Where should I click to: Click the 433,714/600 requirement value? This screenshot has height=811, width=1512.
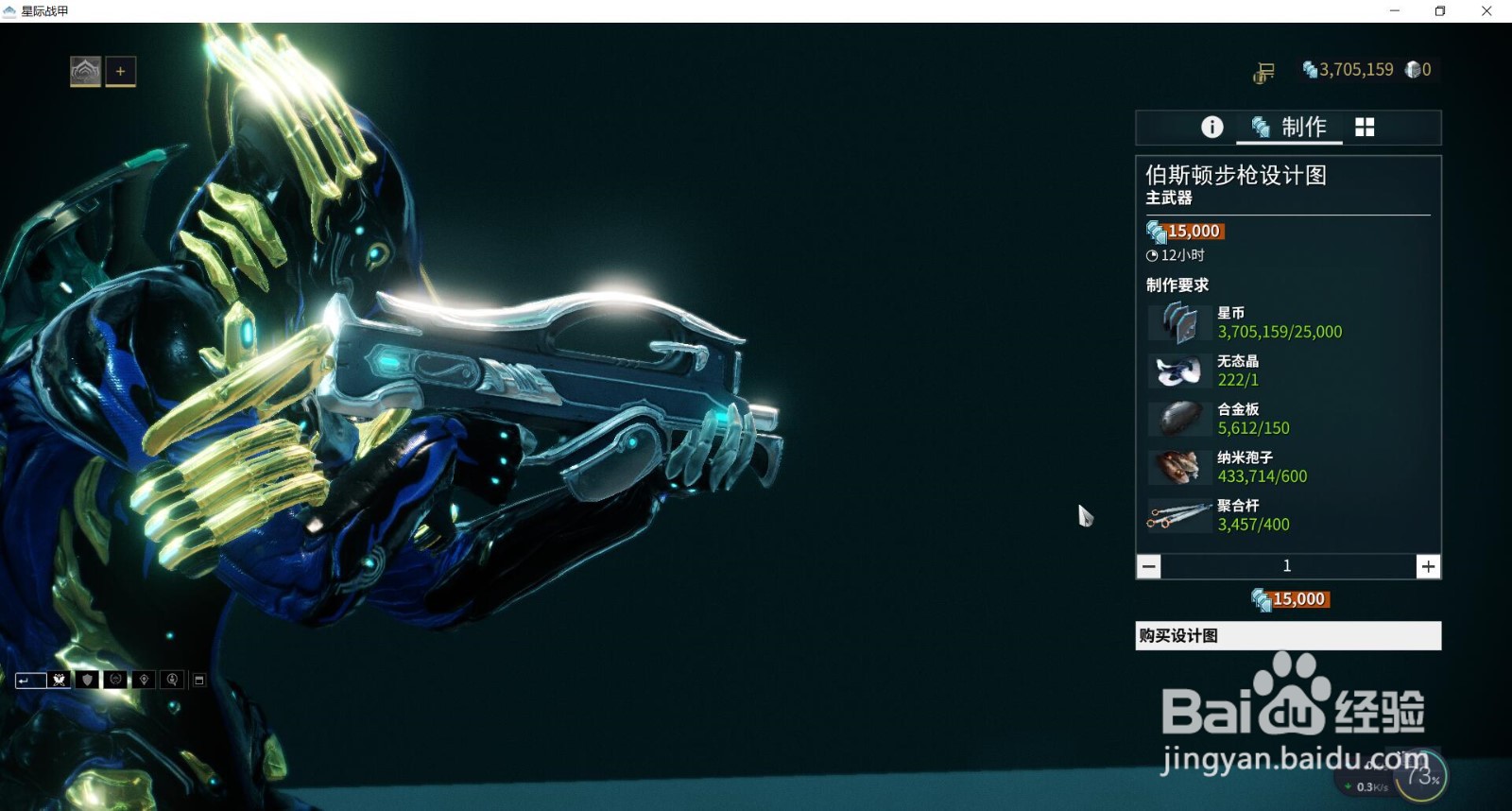pos(1263,476)
